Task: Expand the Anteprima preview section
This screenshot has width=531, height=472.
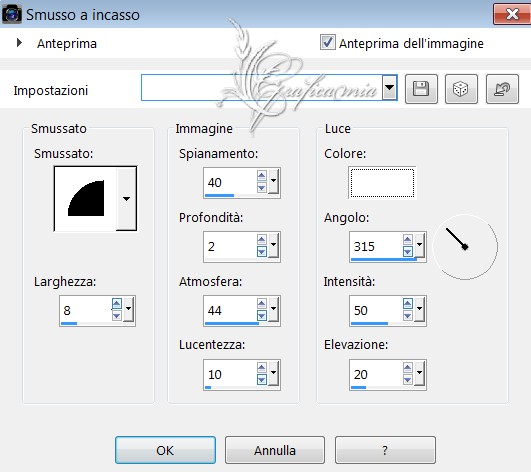Action: click(x=19, y=43)
